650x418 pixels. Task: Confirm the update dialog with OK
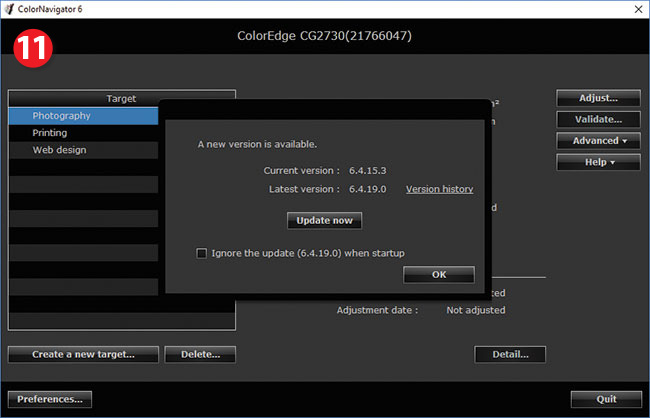(x=439, y=275)
